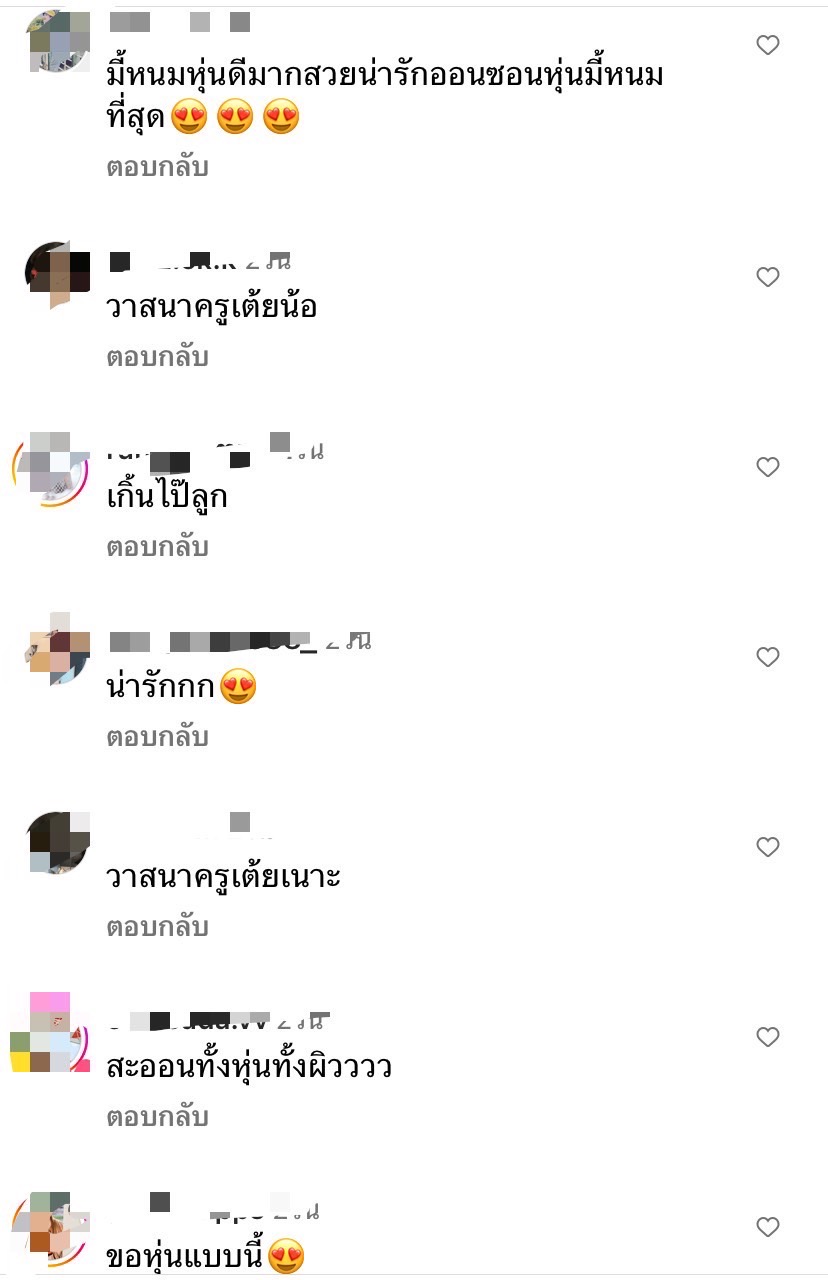Open avatar of "วาสนาครูเต้ยน้อ" commenter
828x1280 pixels.
pyautogui.click(x=57, y=275)
